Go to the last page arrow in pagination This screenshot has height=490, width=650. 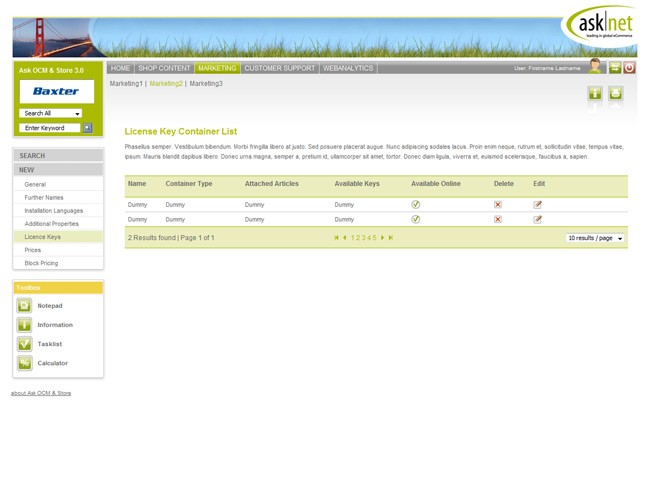[x=391, y=238]
